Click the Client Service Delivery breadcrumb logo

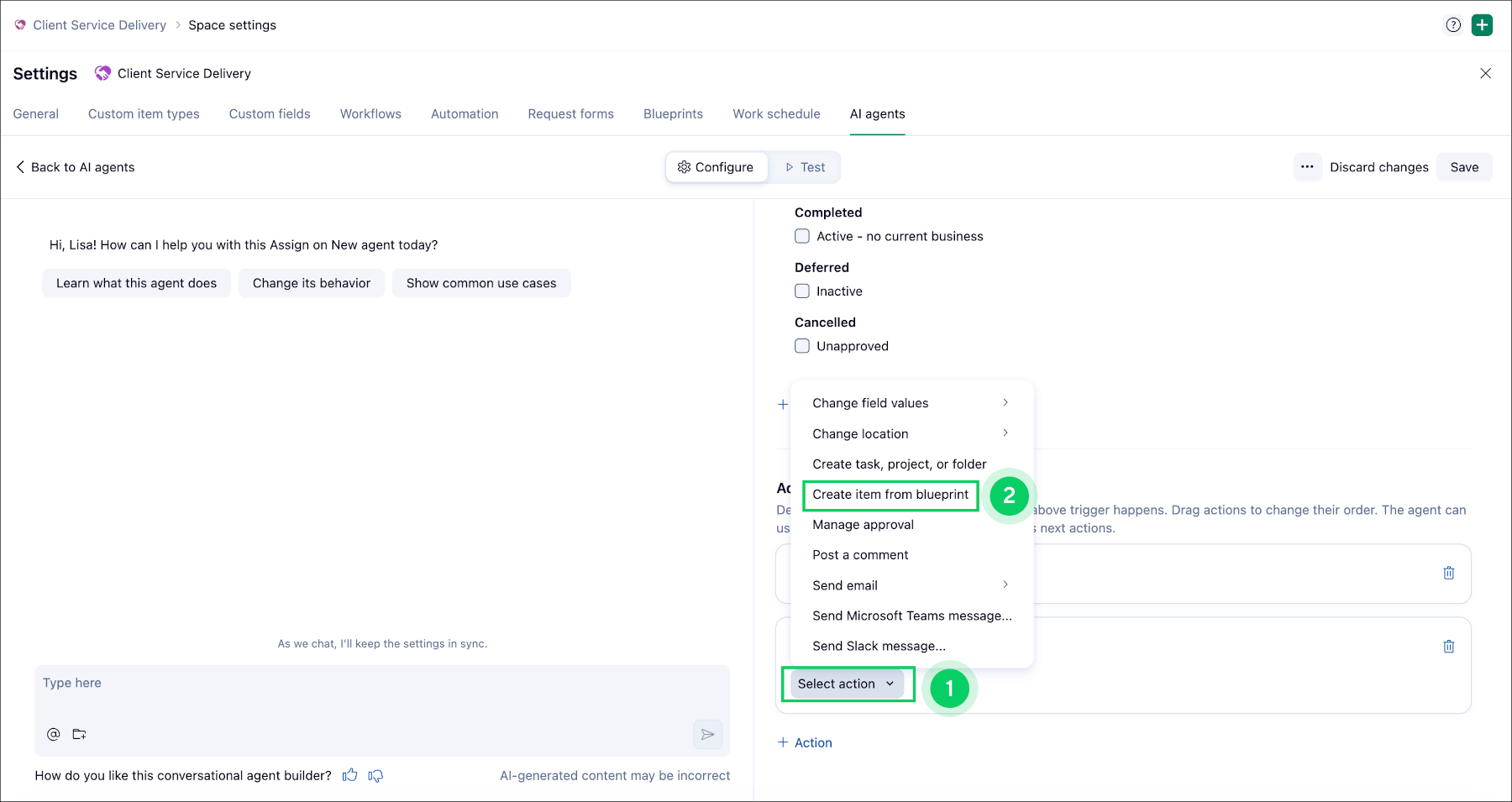click(x=20, y=25)
